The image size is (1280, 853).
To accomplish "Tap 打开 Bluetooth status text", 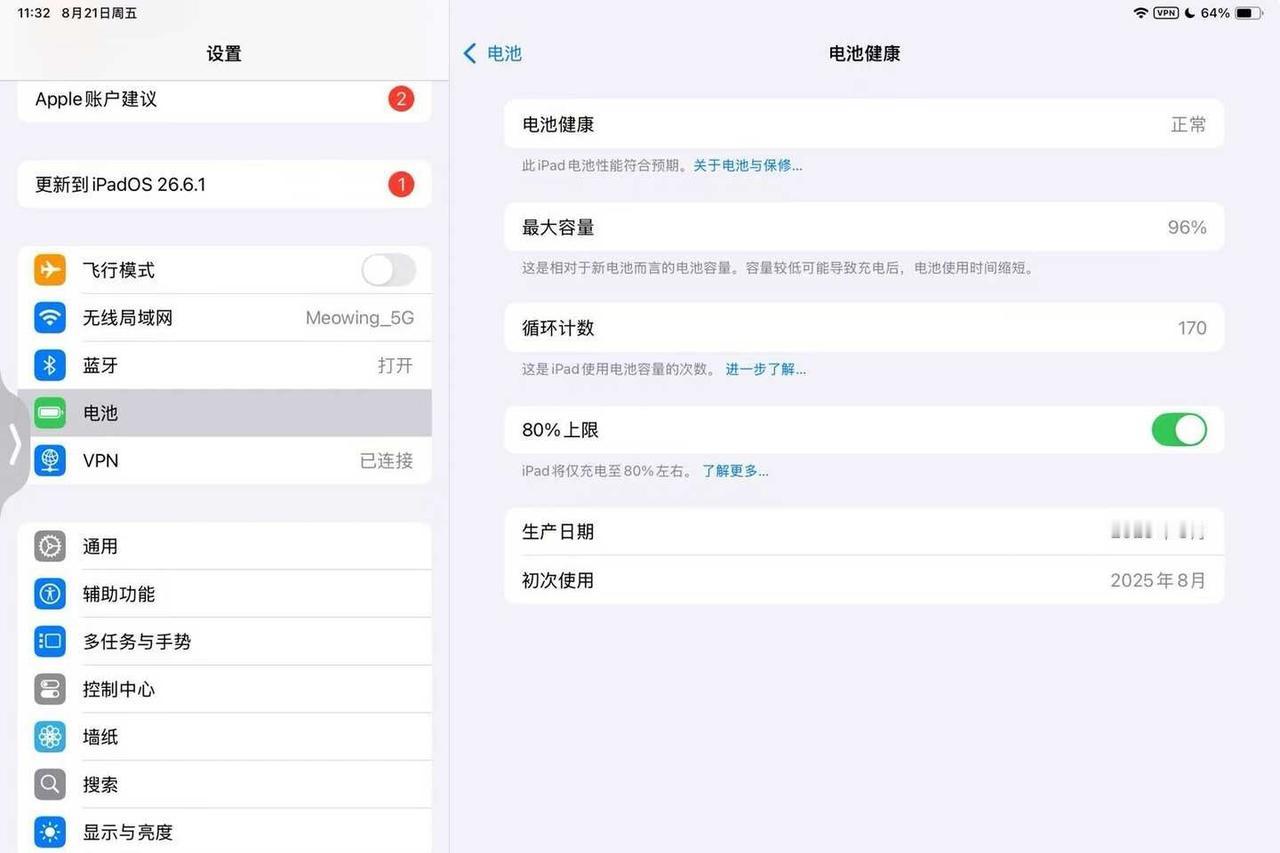I will point(395,365).
